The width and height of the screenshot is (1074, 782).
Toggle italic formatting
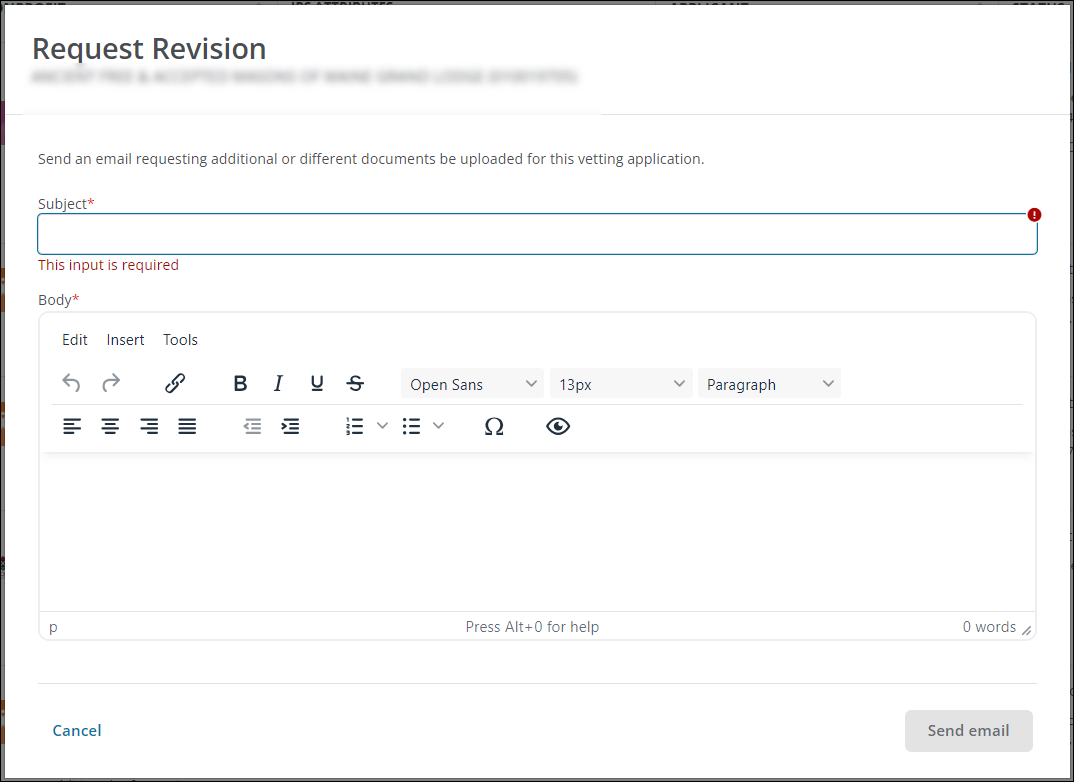pos(278,384)
